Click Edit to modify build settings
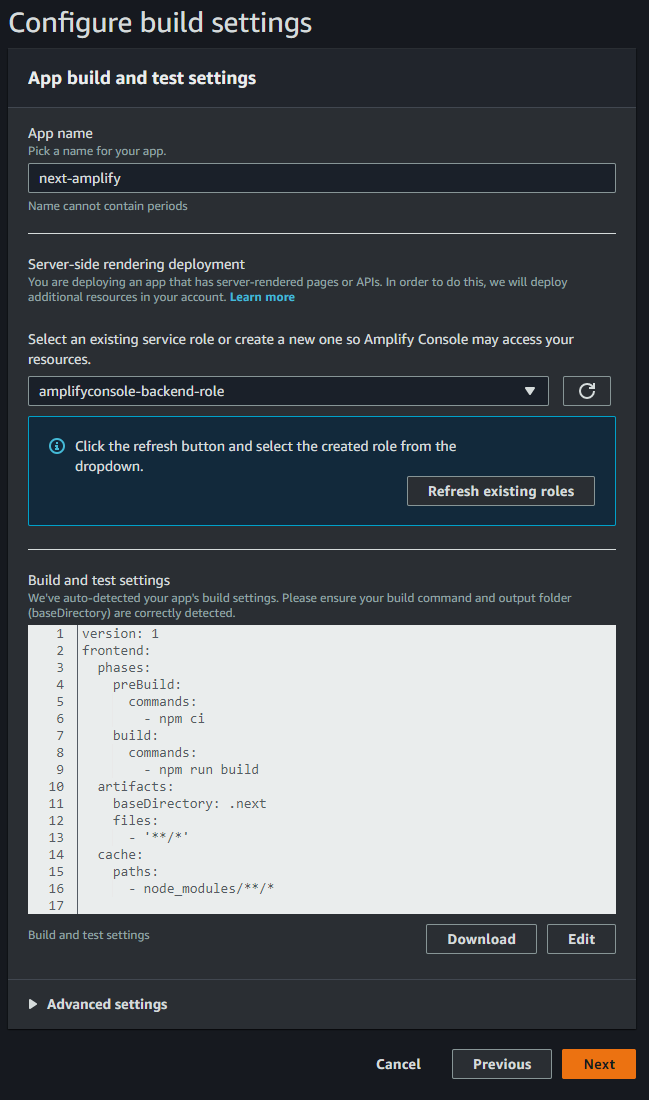649x1100 pixels. pos(581,939)
